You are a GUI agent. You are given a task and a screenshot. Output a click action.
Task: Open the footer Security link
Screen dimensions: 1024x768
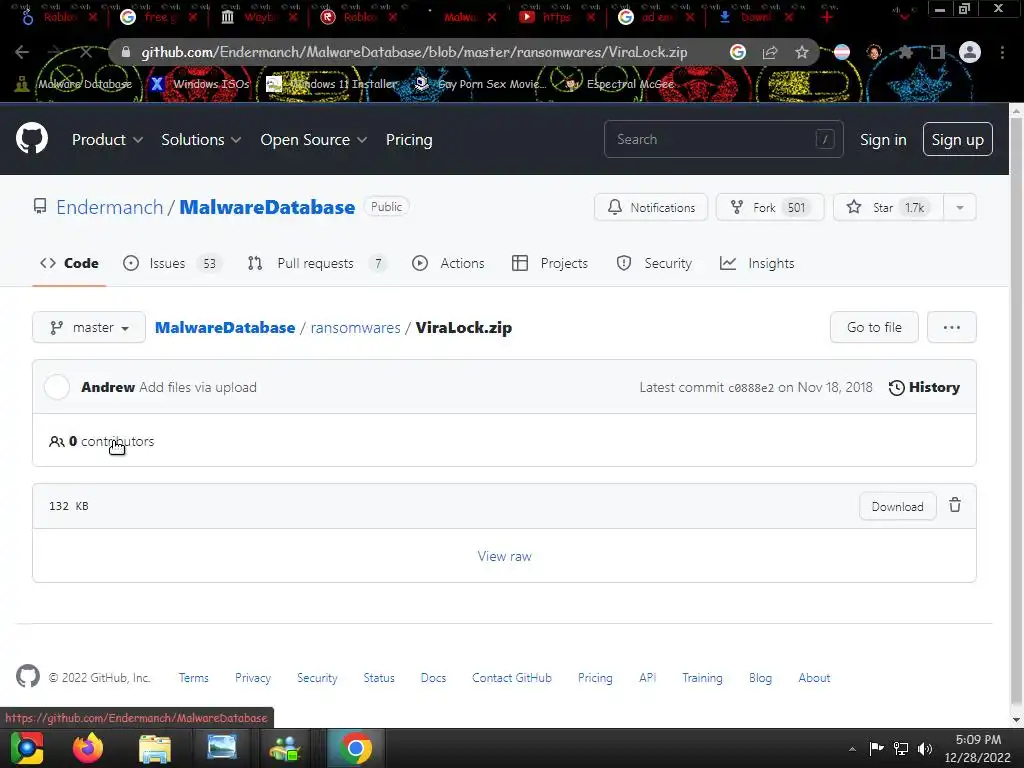(317, 678)
